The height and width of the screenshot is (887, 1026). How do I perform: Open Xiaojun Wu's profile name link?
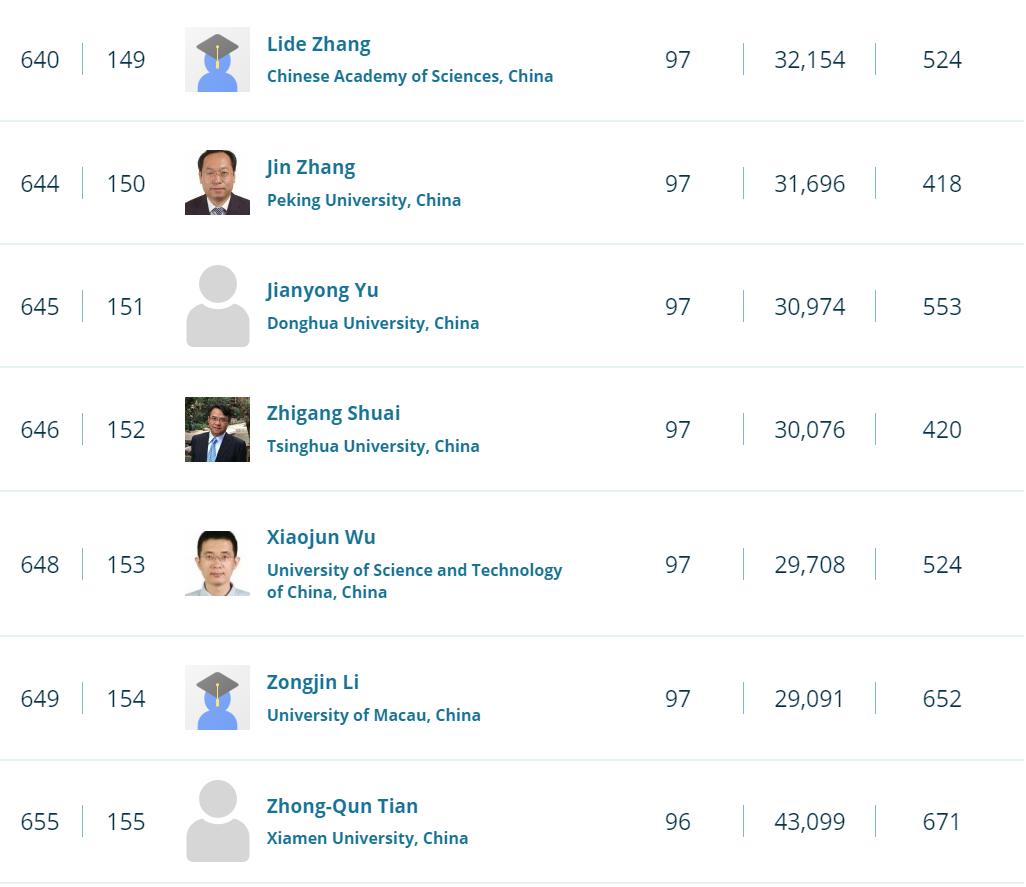click(321, 537)
